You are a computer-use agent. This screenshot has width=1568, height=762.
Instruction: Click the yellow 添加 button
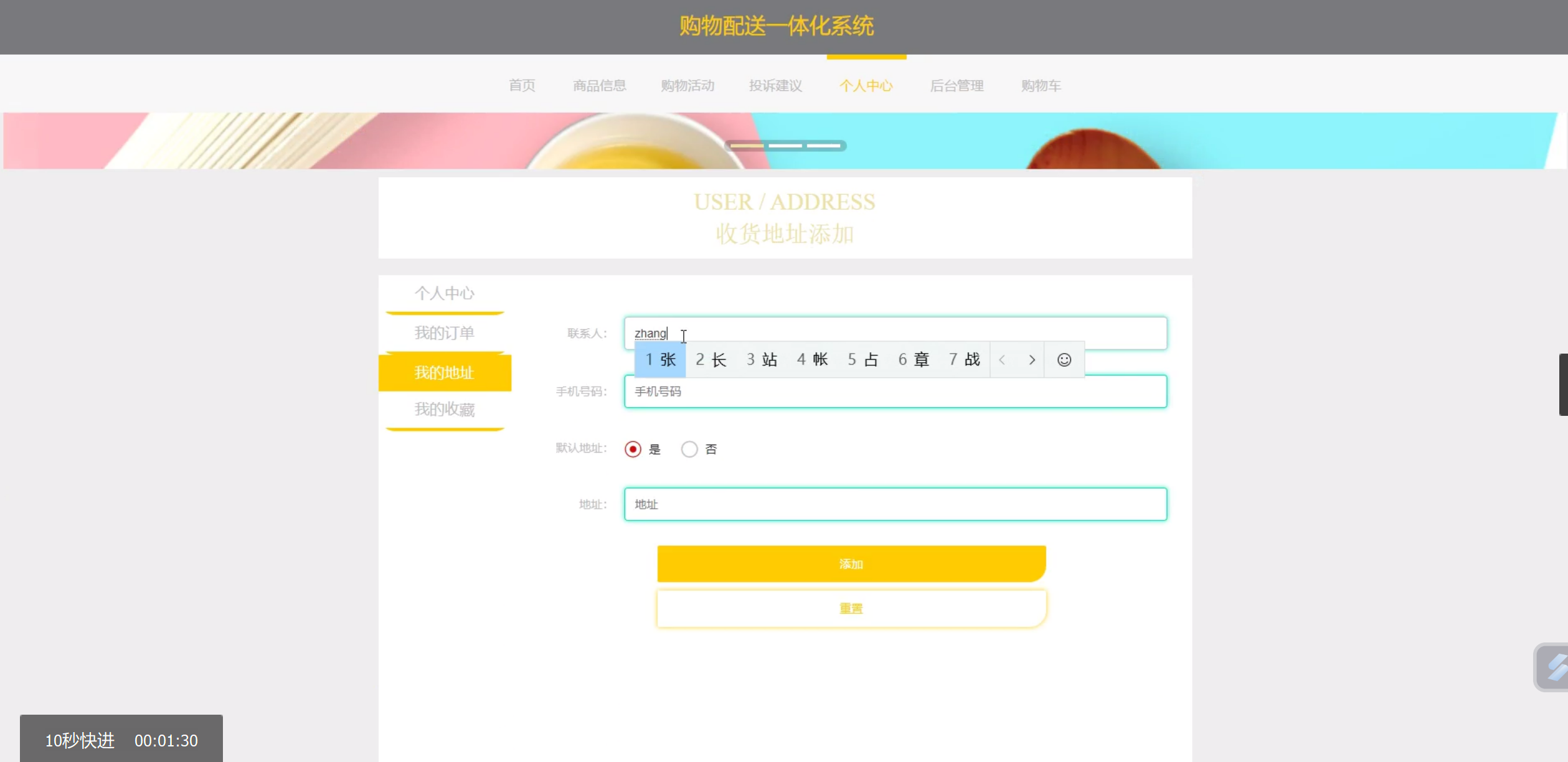(851, 564)
